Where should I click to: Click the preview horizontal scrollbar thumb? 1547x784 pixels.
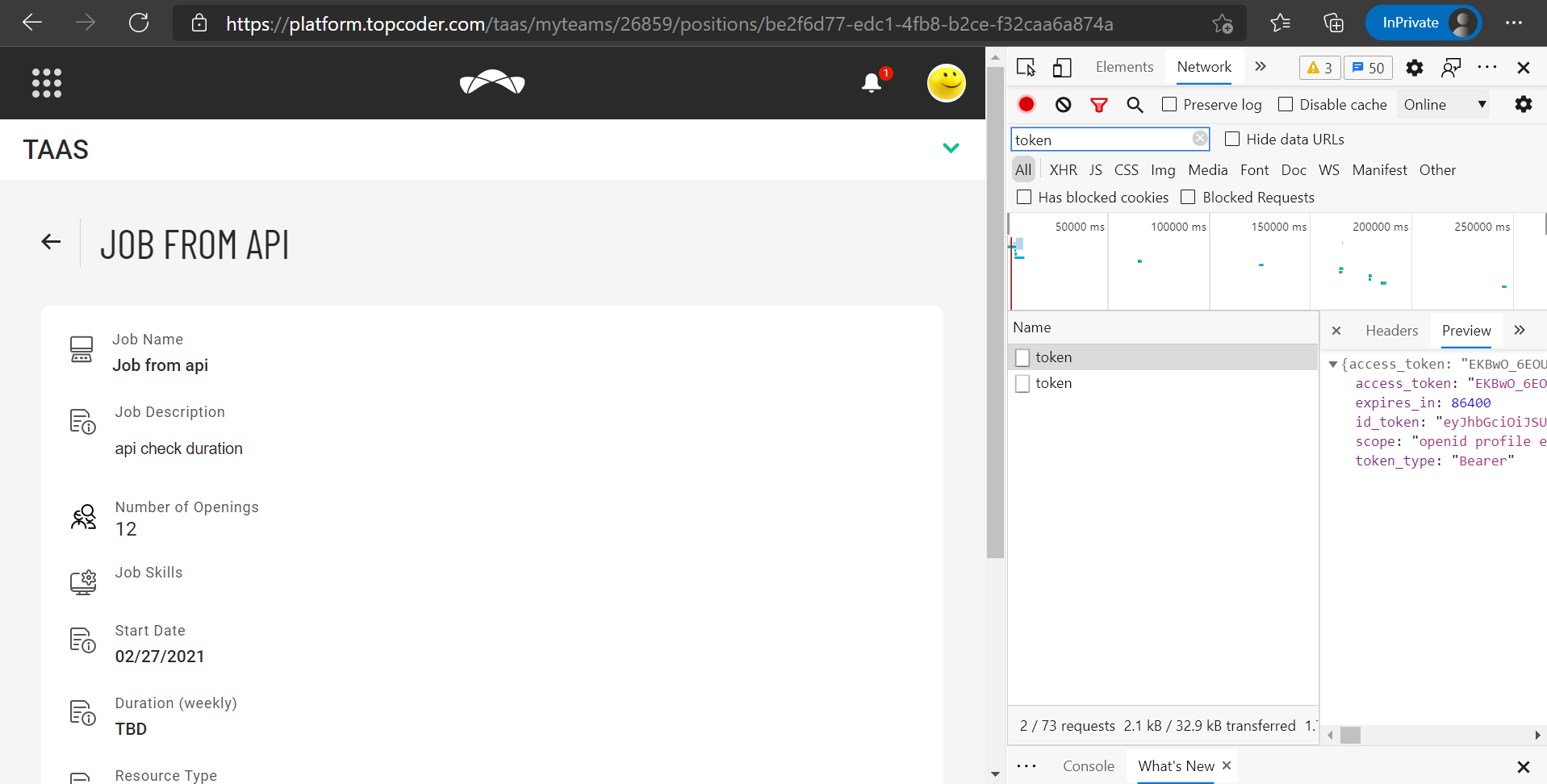click(1350, 735)
